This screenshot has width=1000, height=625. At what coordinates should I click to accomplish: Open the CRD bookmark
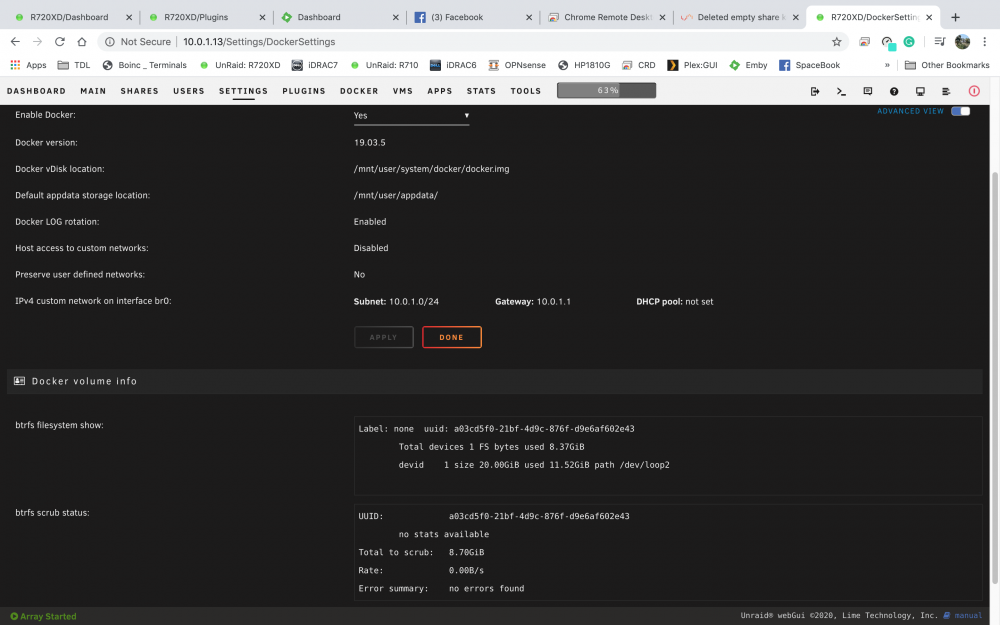pyautogui.click(x=639, y=65)
